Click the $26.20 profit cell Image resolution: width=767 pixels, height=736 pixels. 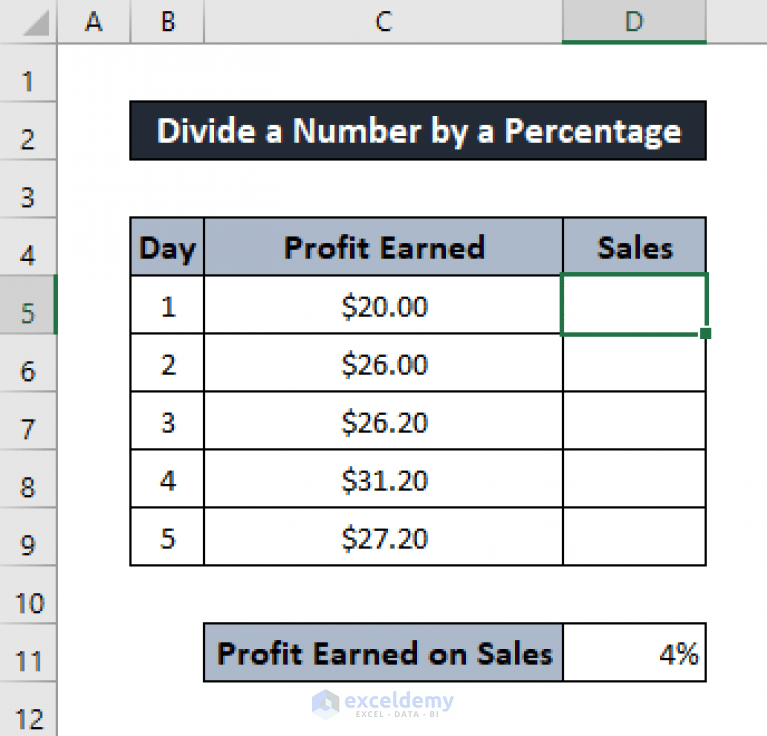click(384, 421)
